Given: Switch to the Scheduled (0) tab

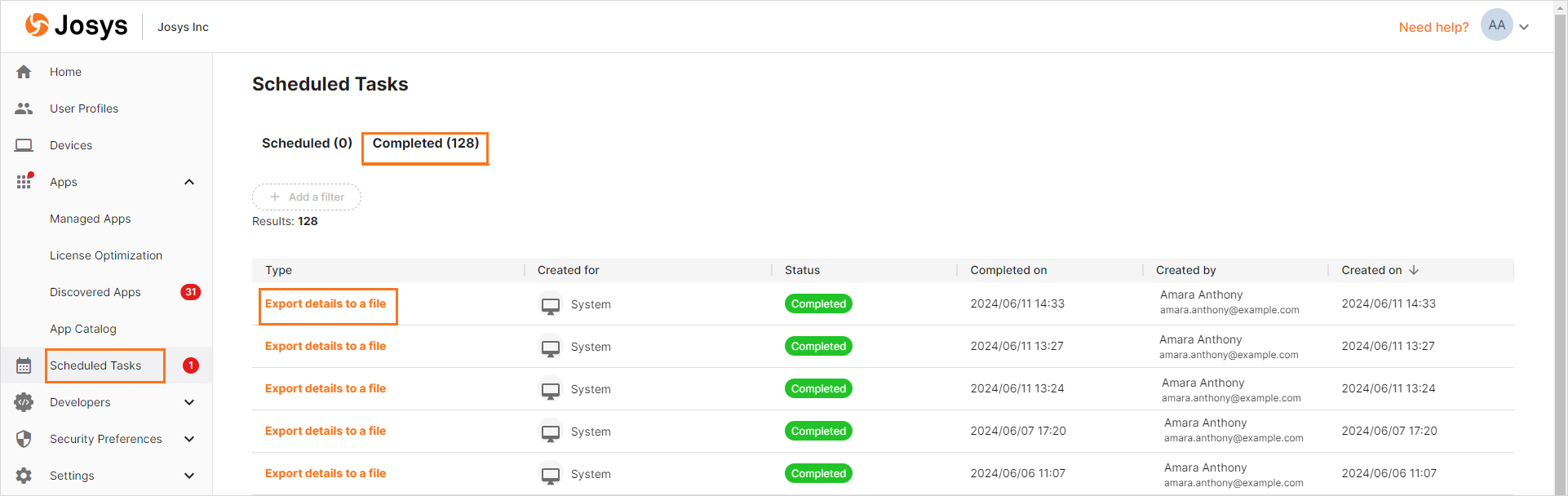Looking at the screenshot, I should click(307, 144).
